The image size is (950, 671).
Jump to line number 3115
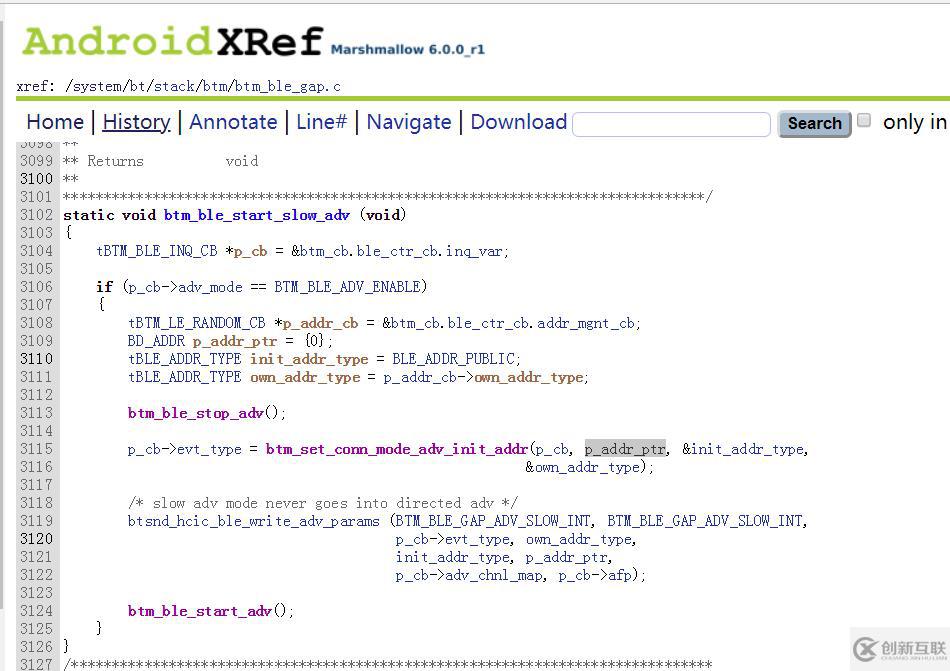point(36,449)
